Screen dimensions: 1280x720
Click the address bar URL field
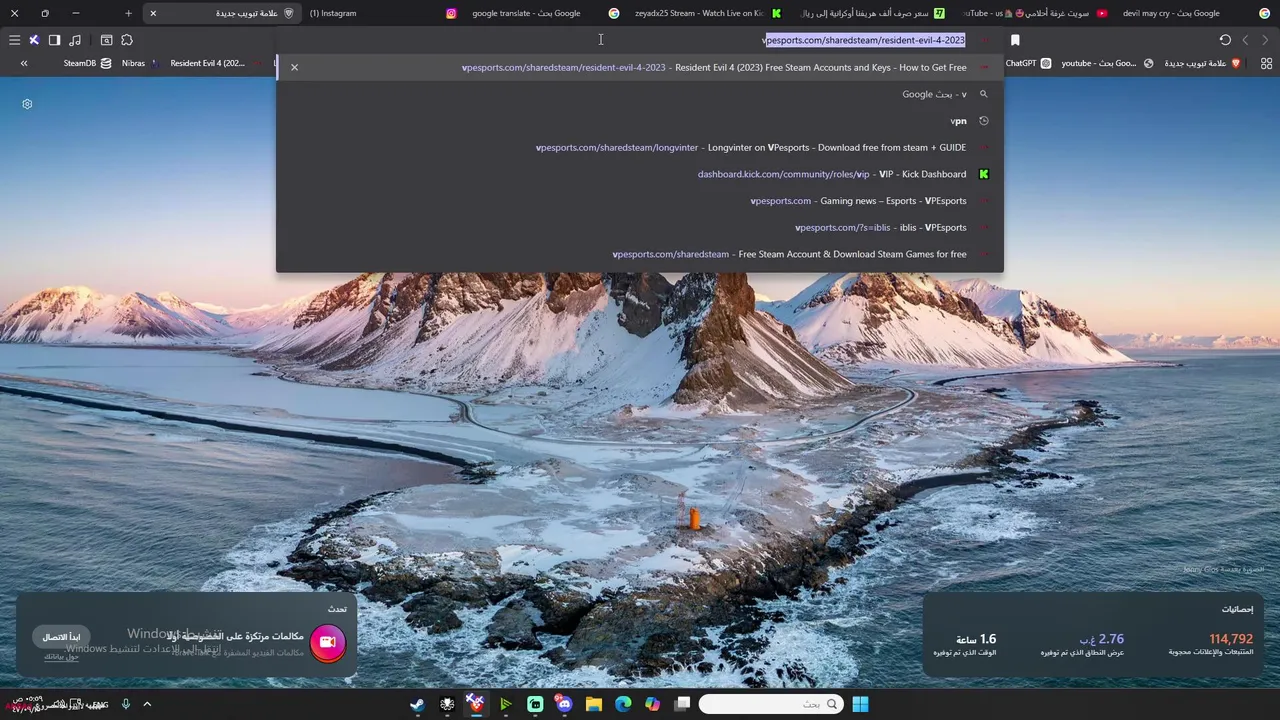[x=640, y=40]
